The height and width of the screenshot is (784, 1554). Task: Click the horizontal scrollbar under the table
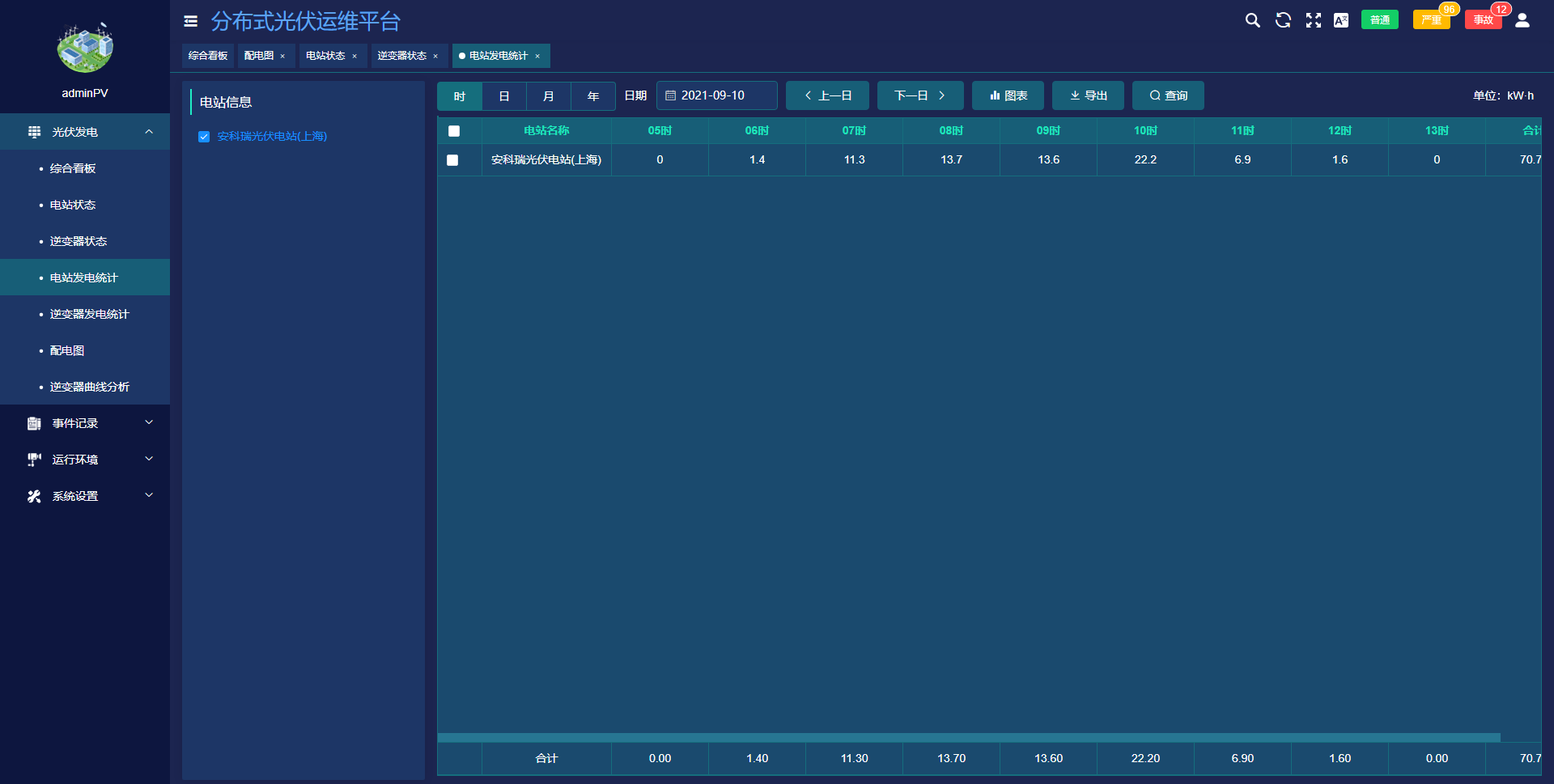tap(968, 738)
